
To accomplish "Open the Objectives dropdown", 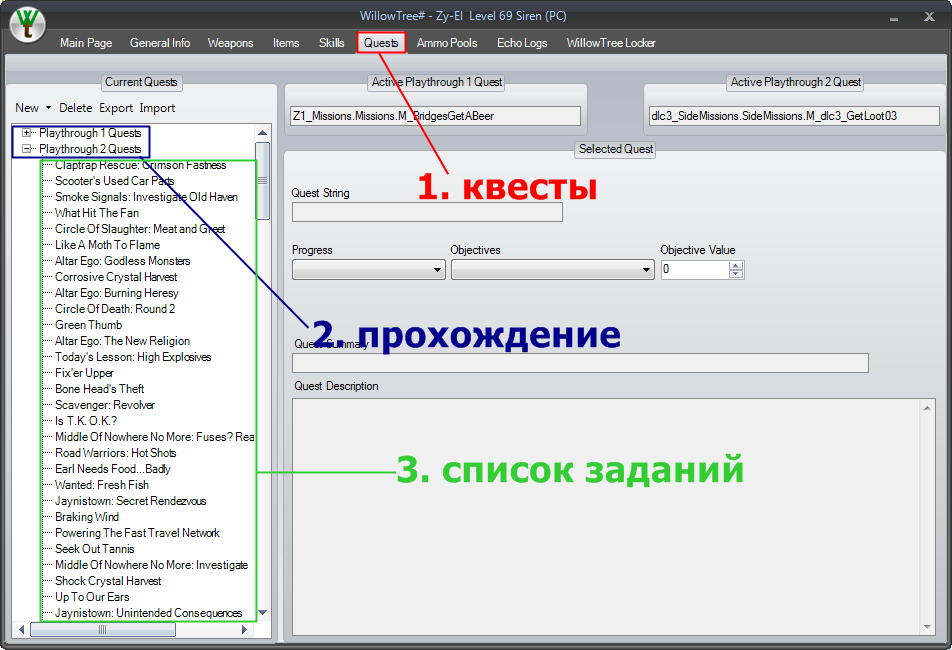I will 552,269.
